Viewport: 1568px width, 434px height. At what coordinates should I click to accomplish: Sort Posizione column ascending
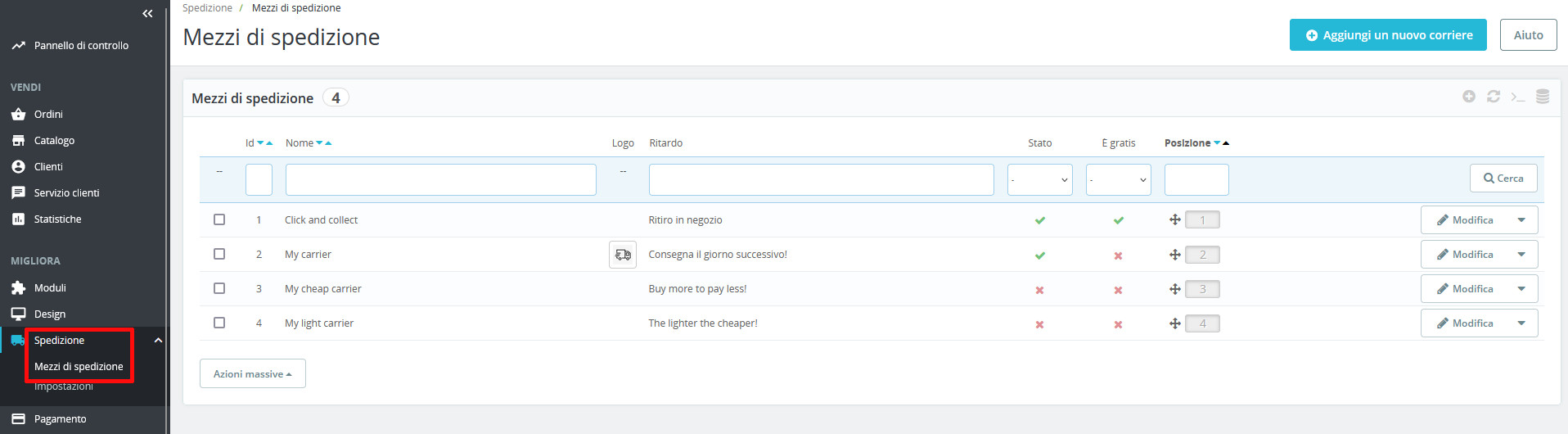point(1226,143)
